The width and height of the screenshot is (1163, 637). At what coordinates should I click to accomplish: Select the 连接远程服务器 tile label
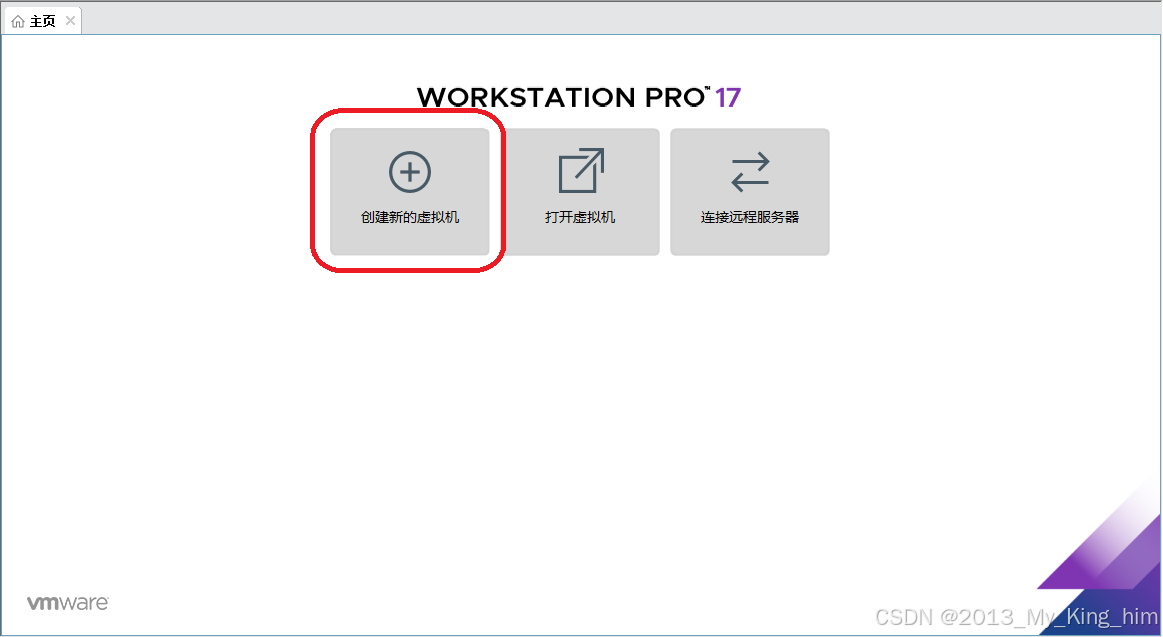tap(750, 217)
